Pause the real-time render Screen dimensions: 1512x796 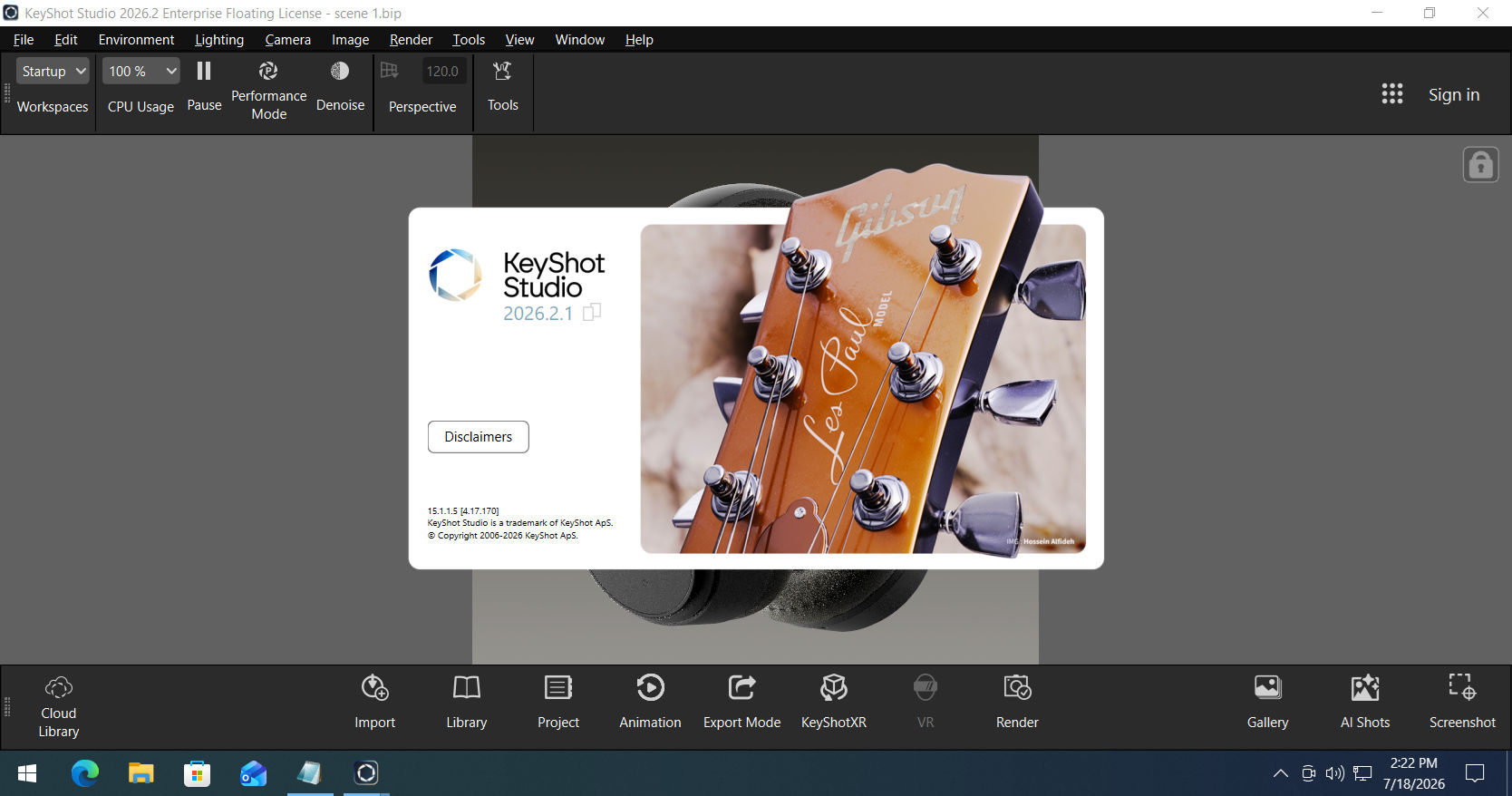click(x=204, y=87)
